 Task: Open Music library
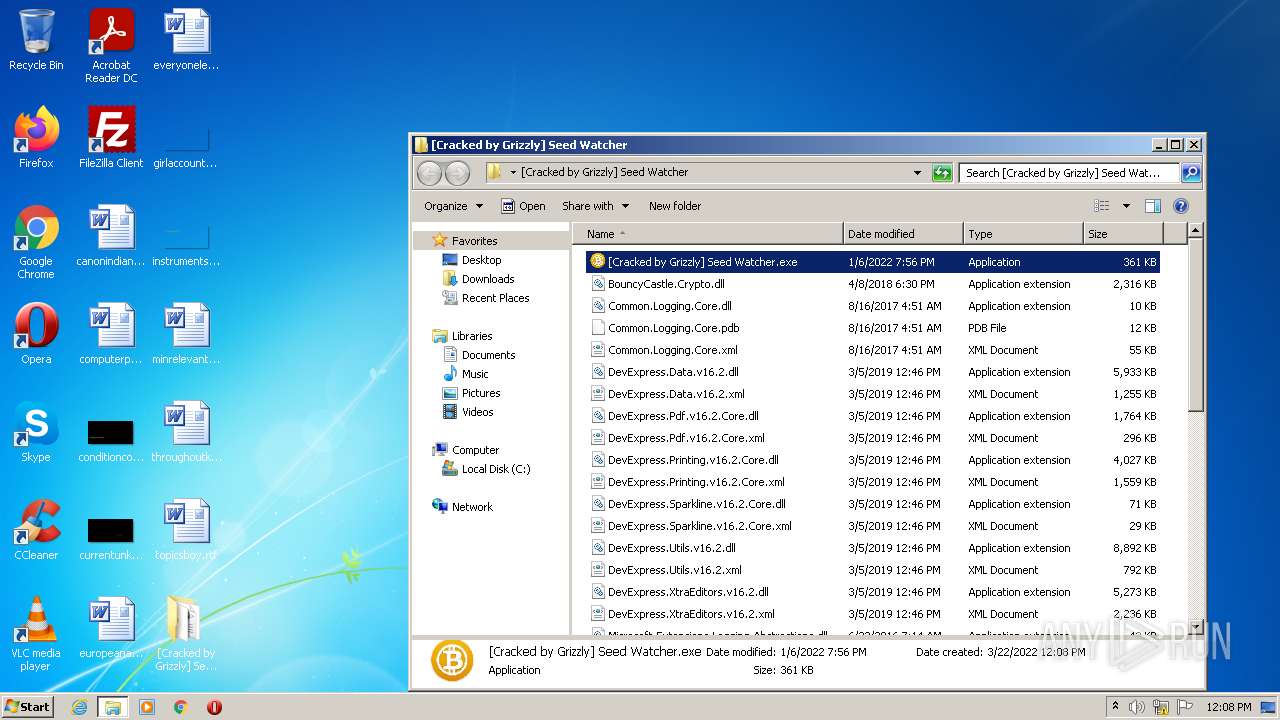[475, 374]
